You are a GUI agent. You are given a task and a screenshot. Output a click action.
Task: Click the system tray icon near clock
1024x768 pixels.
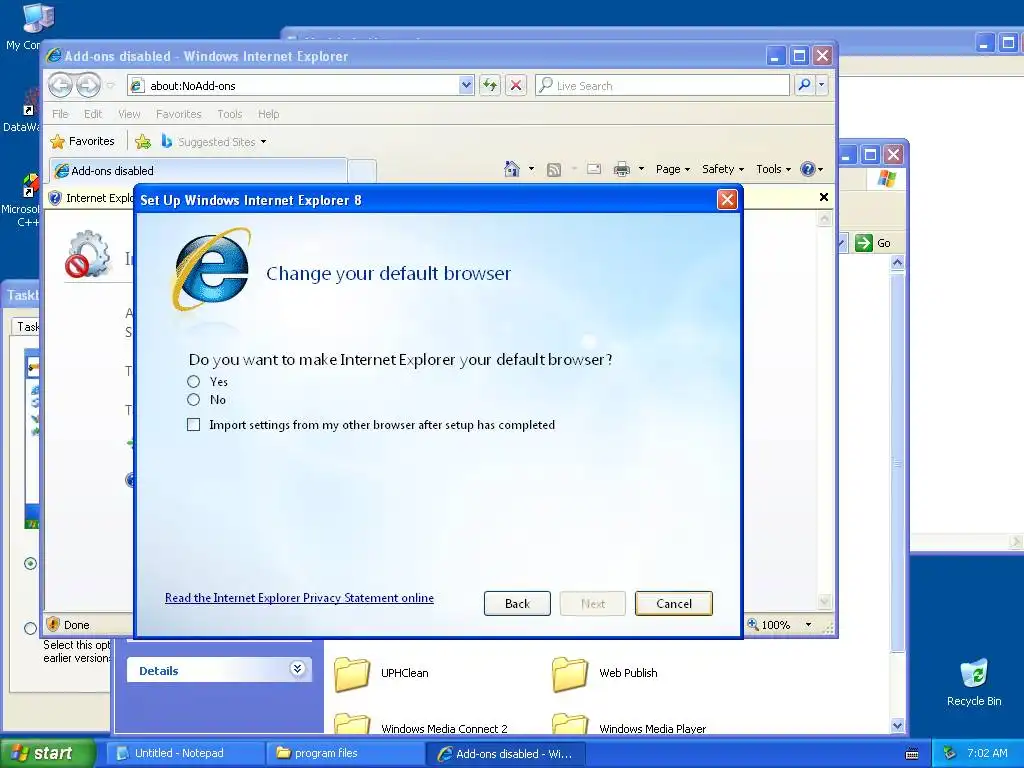pyautogui.click(x=950, y=753)
